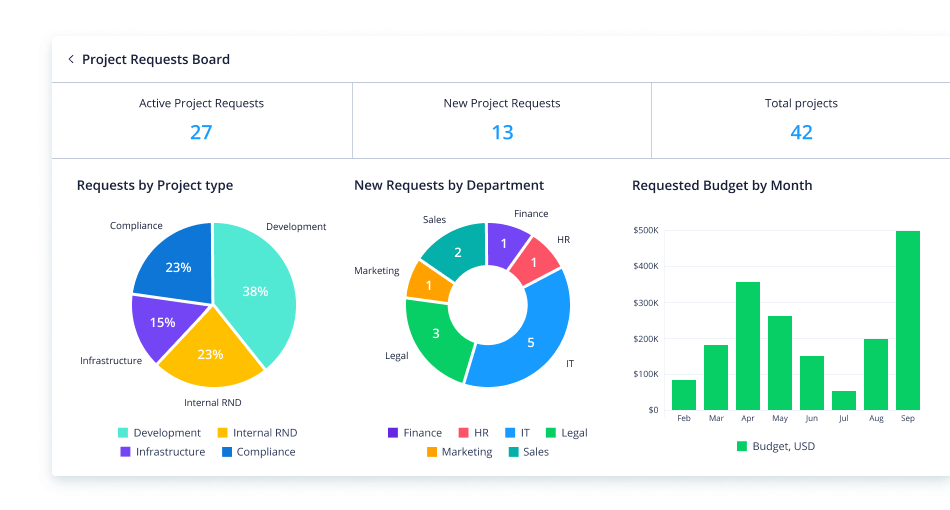Select the Infrastructure 15% pie slice

click(x=161, y=322)
